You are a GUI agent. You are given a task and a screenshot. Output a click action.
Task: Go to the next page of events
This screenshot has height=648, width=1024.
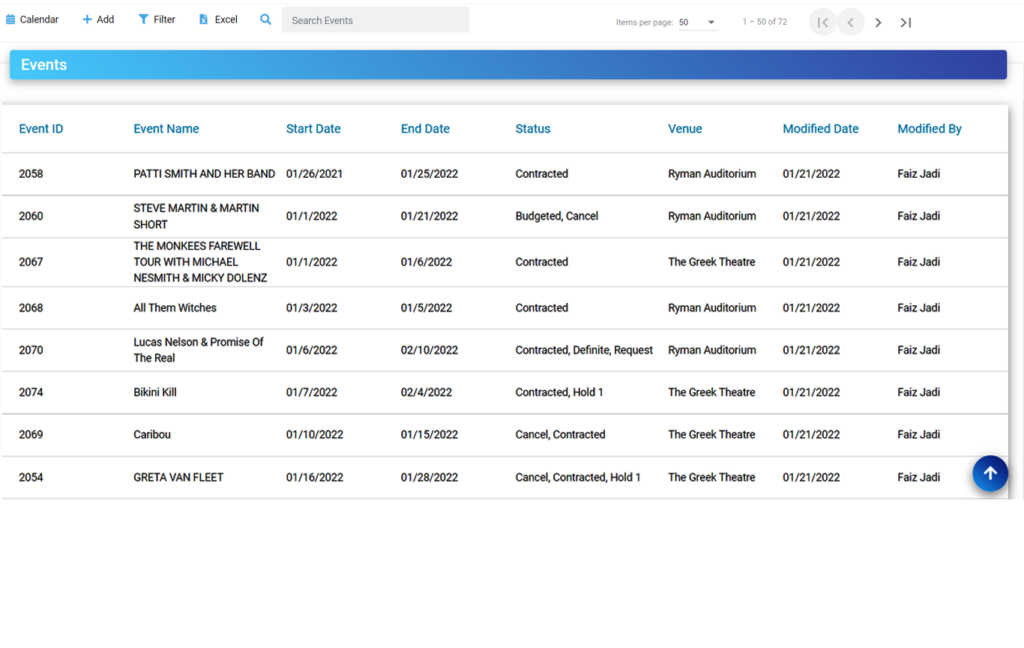[x=877, y=21]
